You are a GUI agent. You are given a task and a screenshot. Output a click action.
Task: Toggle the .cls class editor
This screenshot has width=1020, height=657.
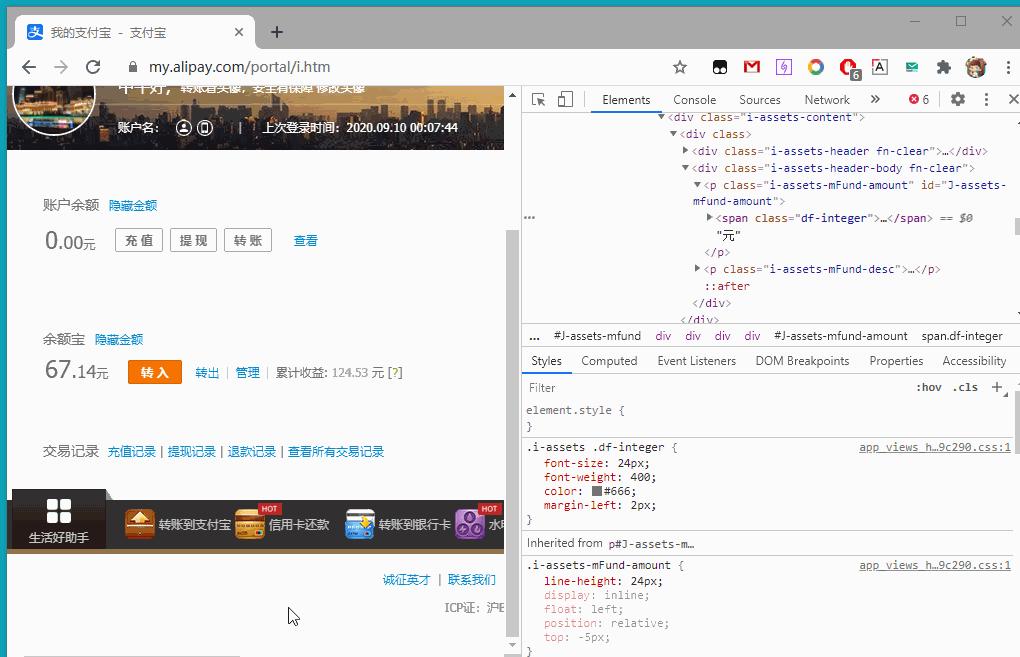pyautogui.click(x=965, y=388)
